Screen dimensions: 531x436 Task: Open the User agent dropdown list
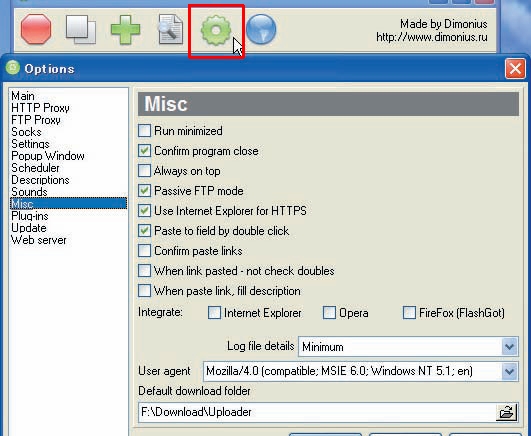509,372
